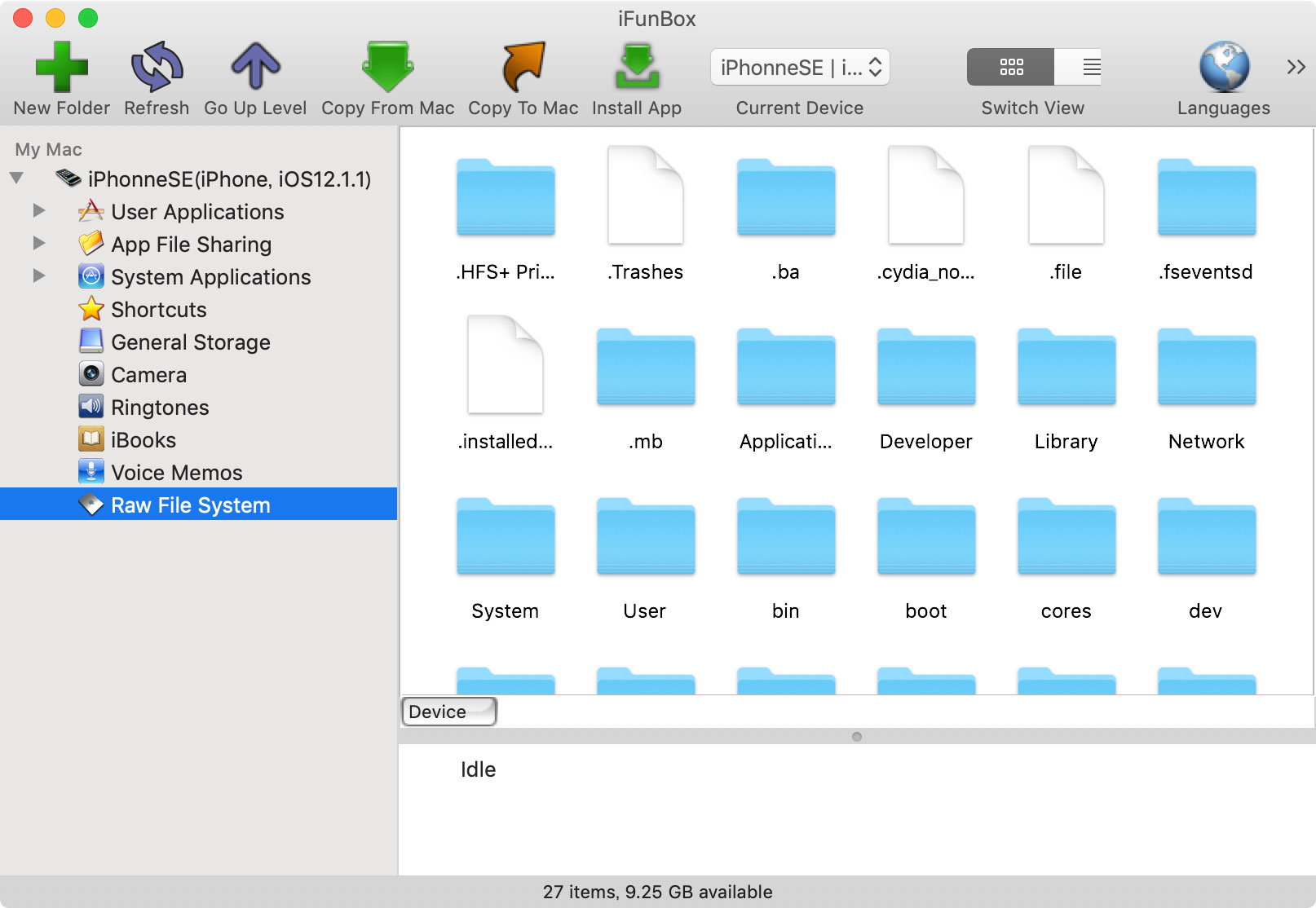Select the Applicati... folder
The image size is (1316, 908).
tap(786, 368)
